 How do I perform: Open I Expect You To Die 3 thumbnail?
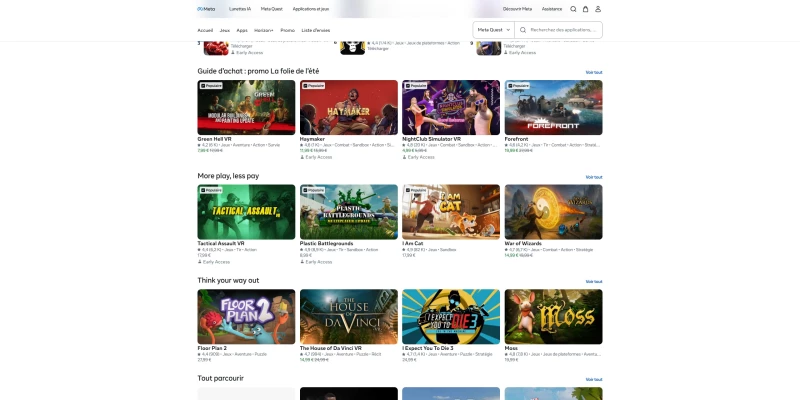pyautogui.click(x=451, y=317)
